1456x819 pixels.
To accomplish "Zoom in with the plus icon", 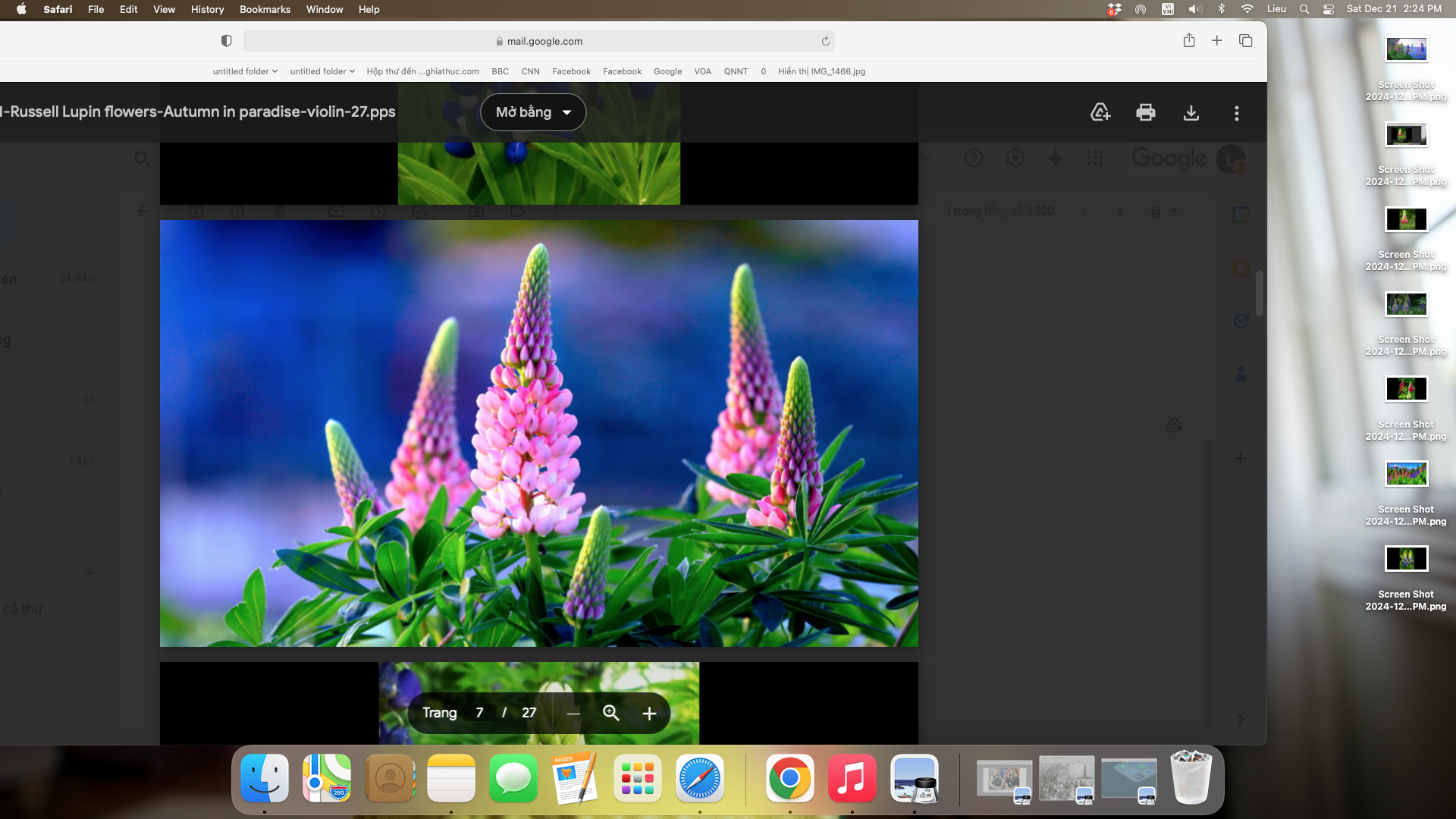I will (649, 713).
